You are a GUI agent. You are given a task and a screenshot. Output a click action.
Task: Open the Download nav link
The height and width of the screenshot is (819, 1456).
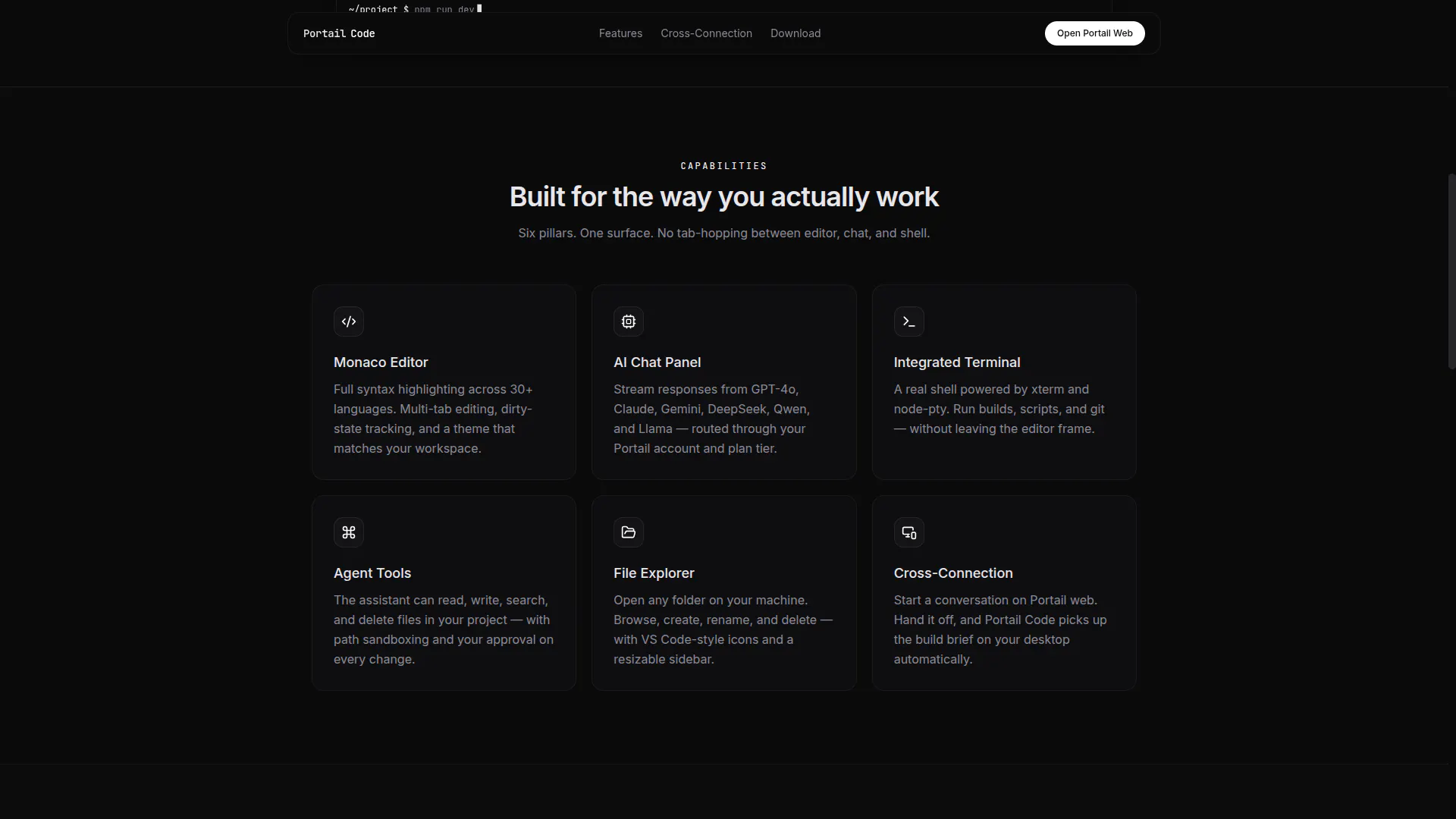click(795, 33)
